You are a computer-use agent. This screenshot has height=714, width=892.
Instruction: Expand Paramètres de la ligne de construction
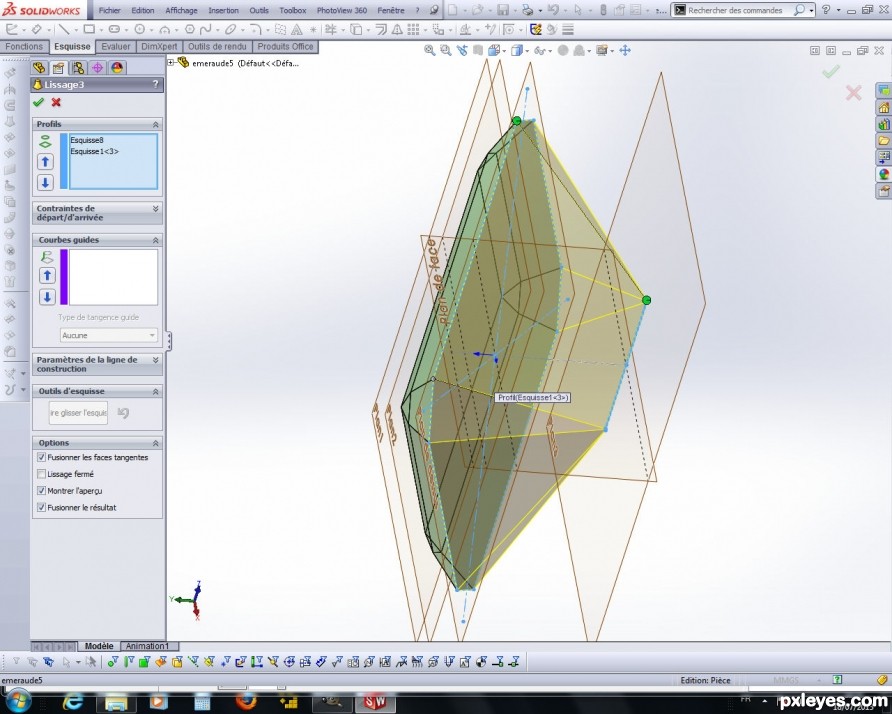[155, 360]
